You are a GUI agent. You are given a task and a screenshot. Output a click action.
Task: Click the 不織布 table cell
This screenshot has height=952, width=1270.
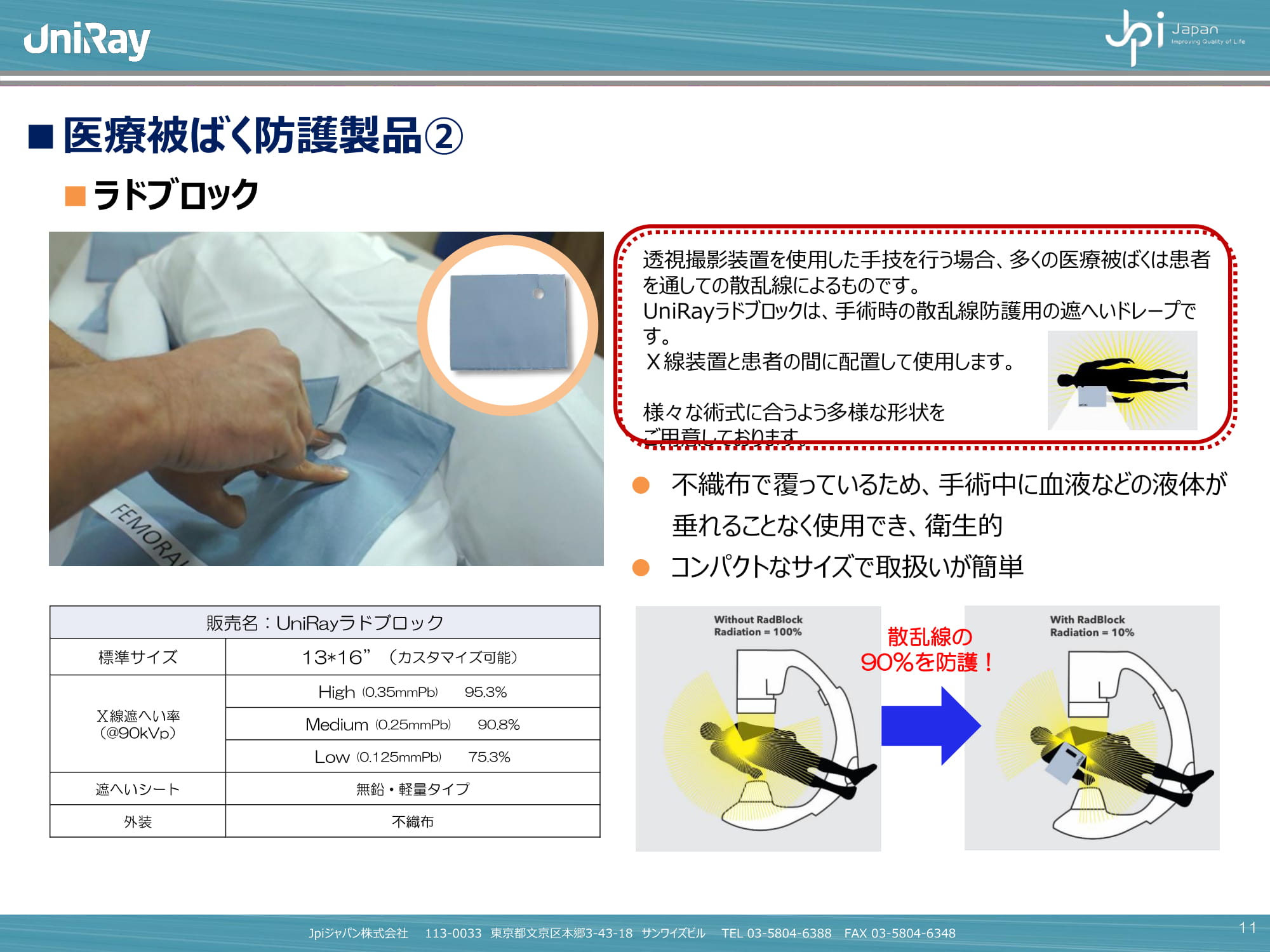pyautogui.click(x=413, y=821)
